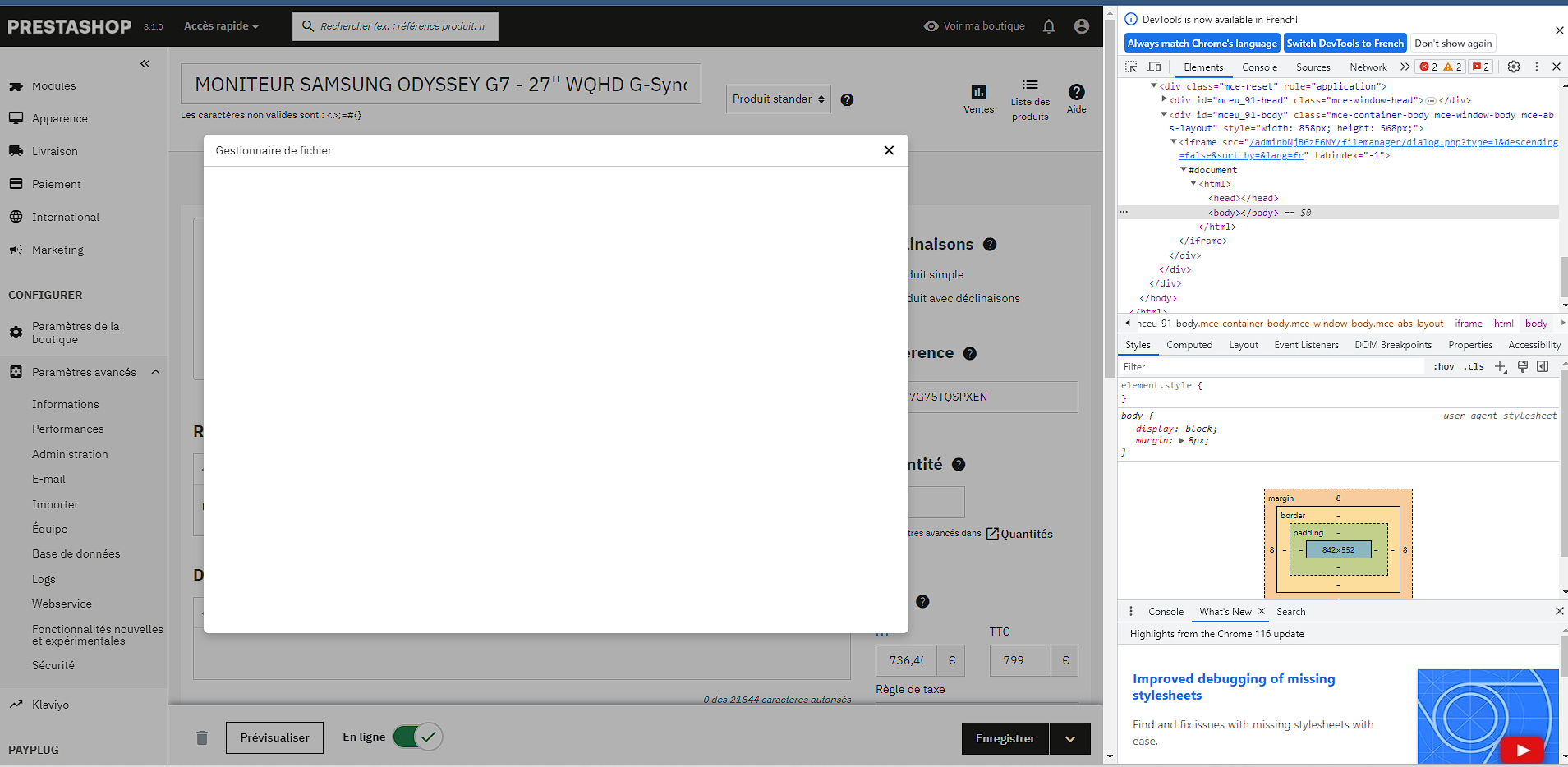Go to Liste des produits
1568x767 pixels.
click(x=1030, y=100)
